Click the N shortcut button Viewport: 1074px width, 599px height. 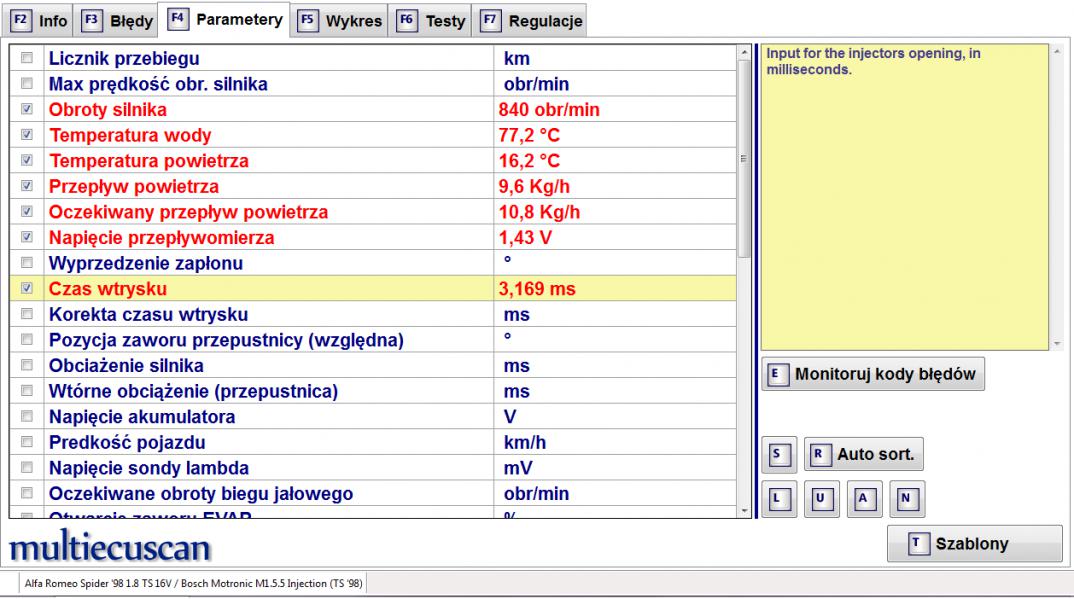(x=907, y=499)
